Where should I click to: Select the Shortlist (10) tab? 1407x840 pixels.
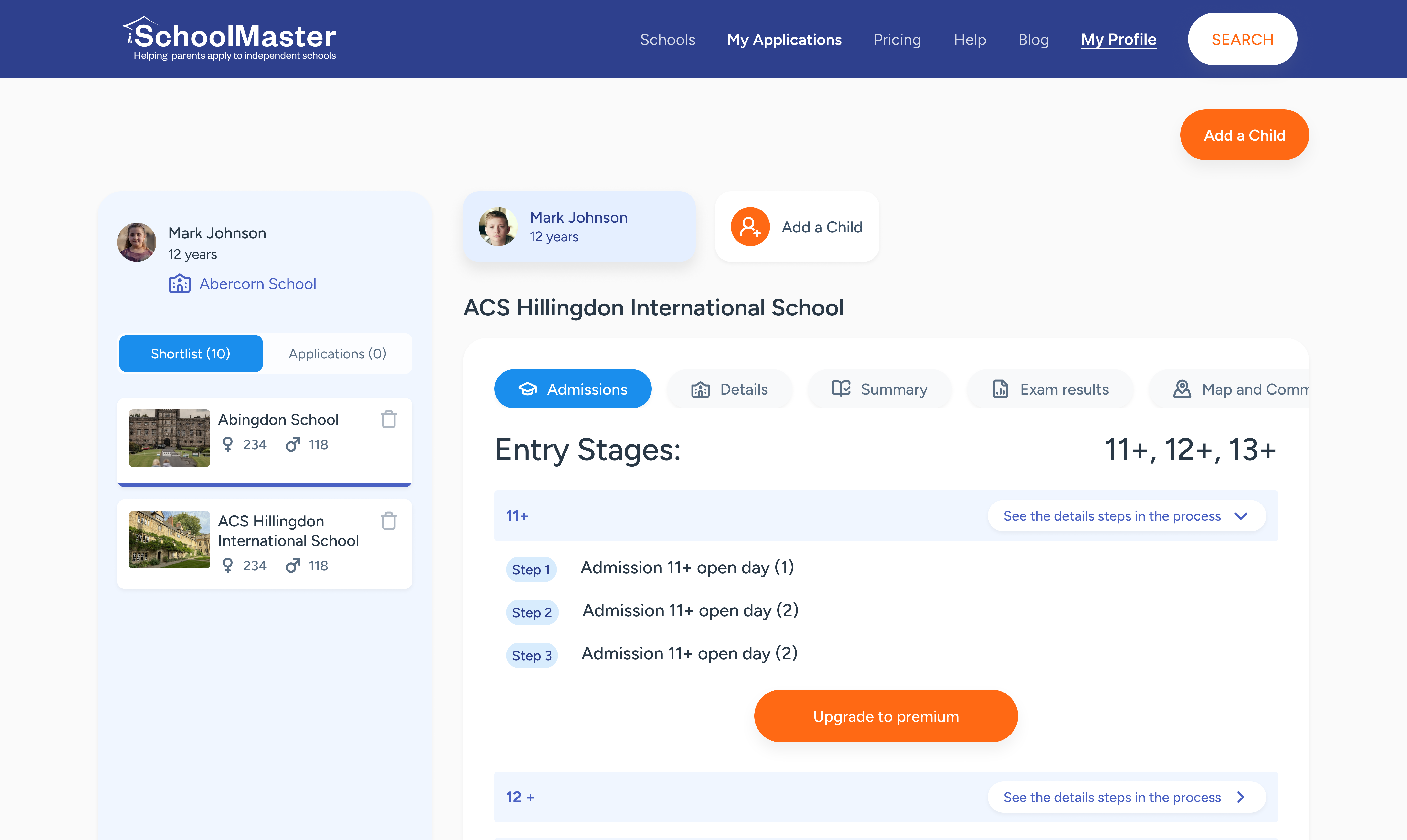[x=191, y=354]
